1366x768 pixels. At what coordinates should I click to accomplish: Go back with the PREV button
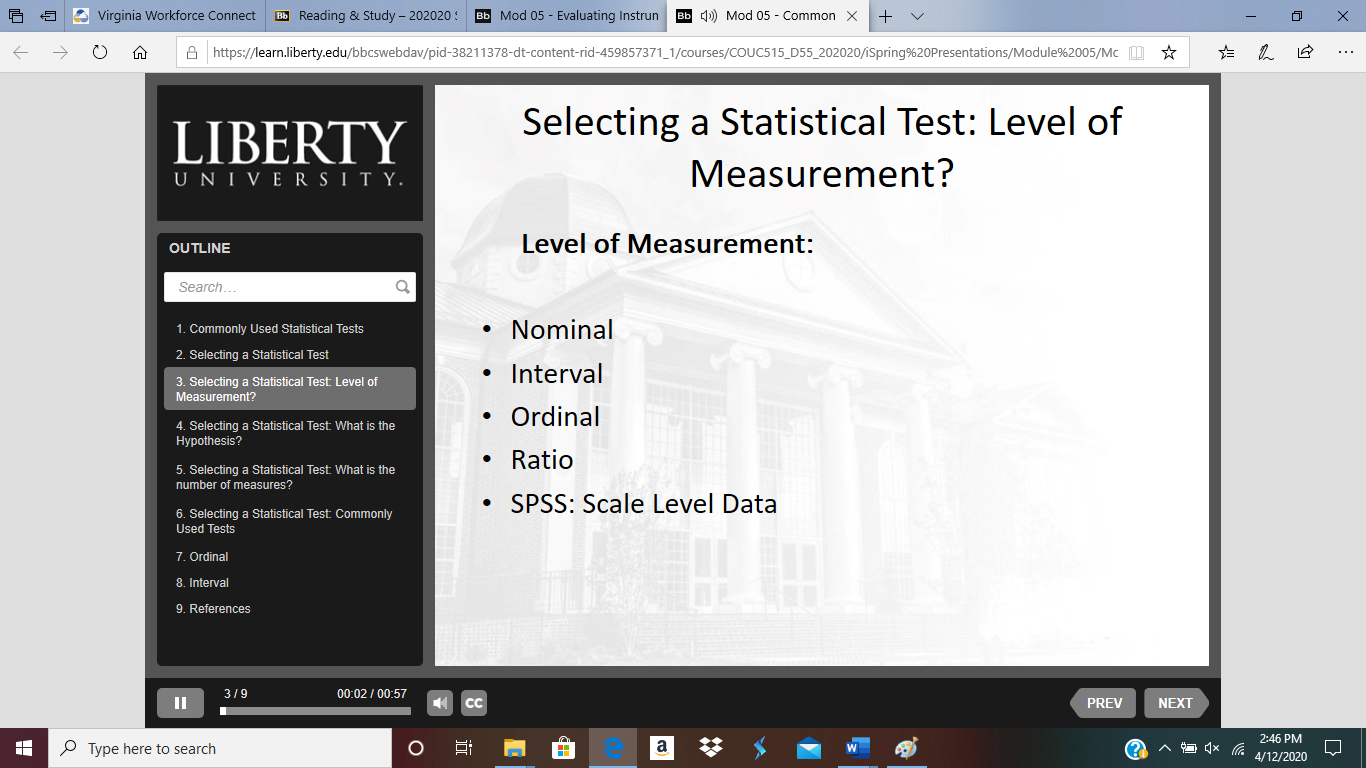[x=1104, y=703]
